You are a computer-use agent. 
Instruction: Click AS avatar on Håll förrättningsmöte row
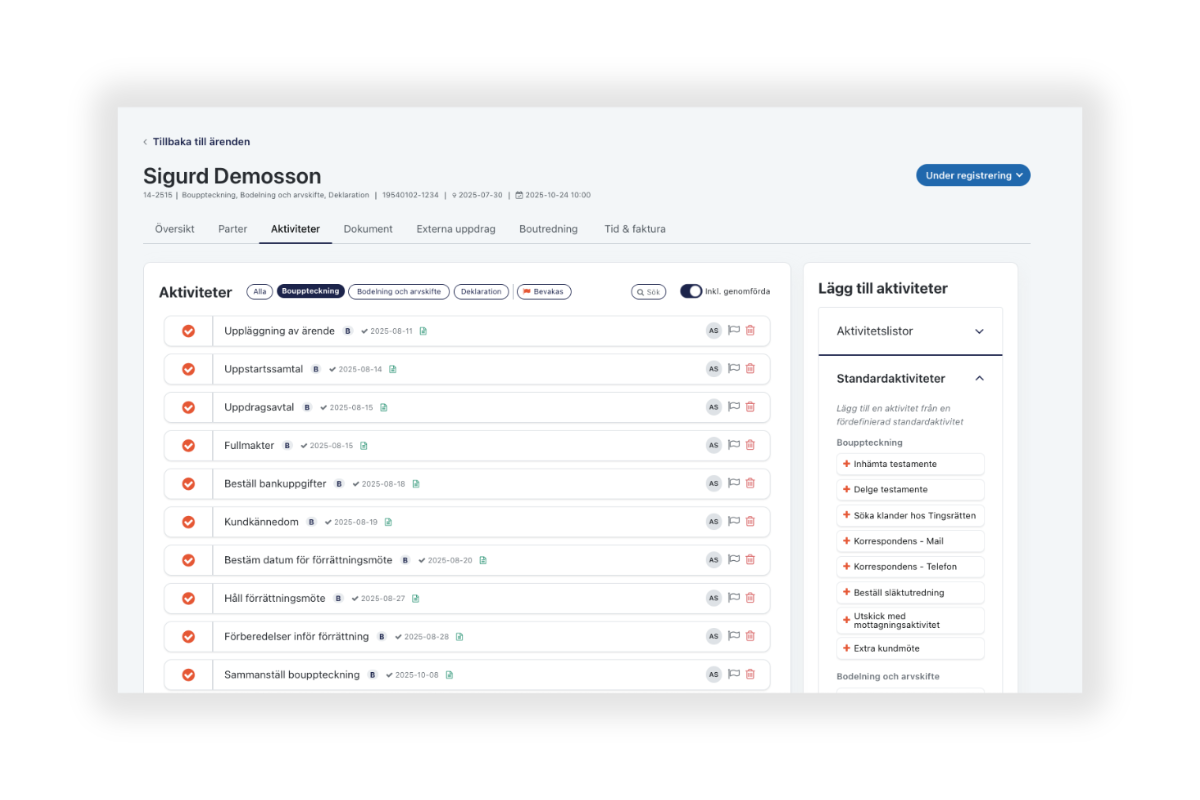pos(713,598)
